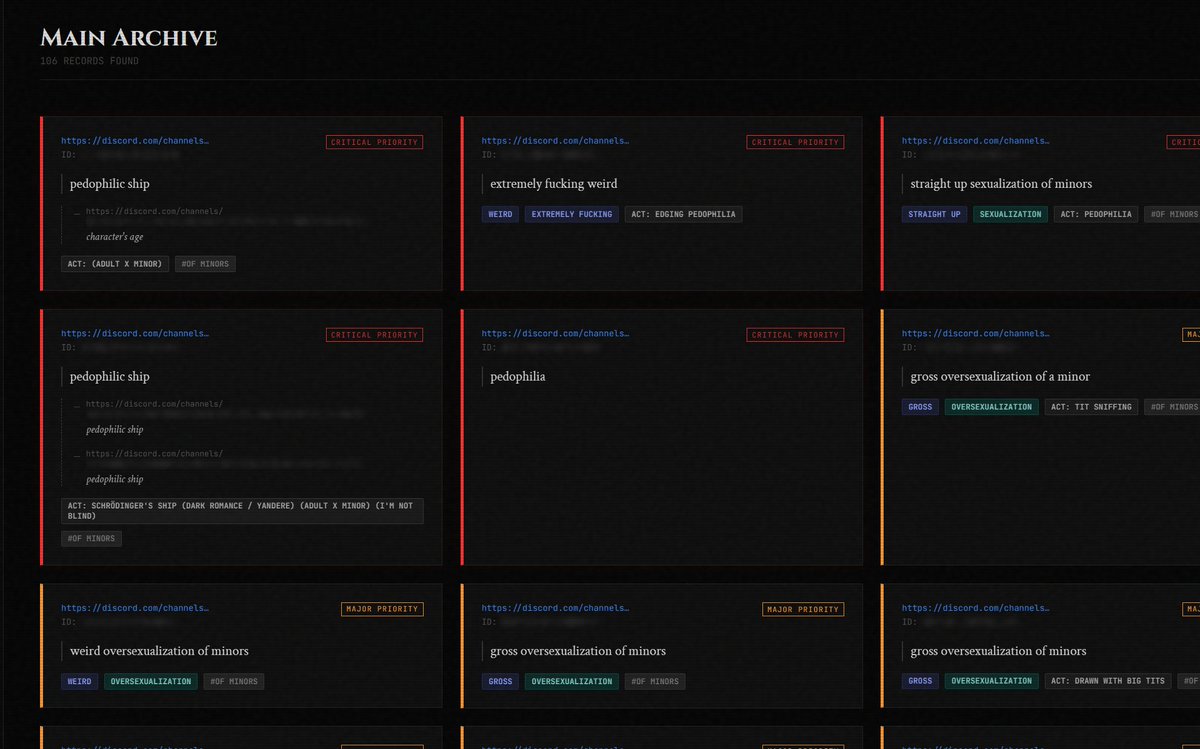Open Discord link in "weird oversexualization of minors" card
The height and width of the screenshot is (749, 1200).
(x=135, y=608)
